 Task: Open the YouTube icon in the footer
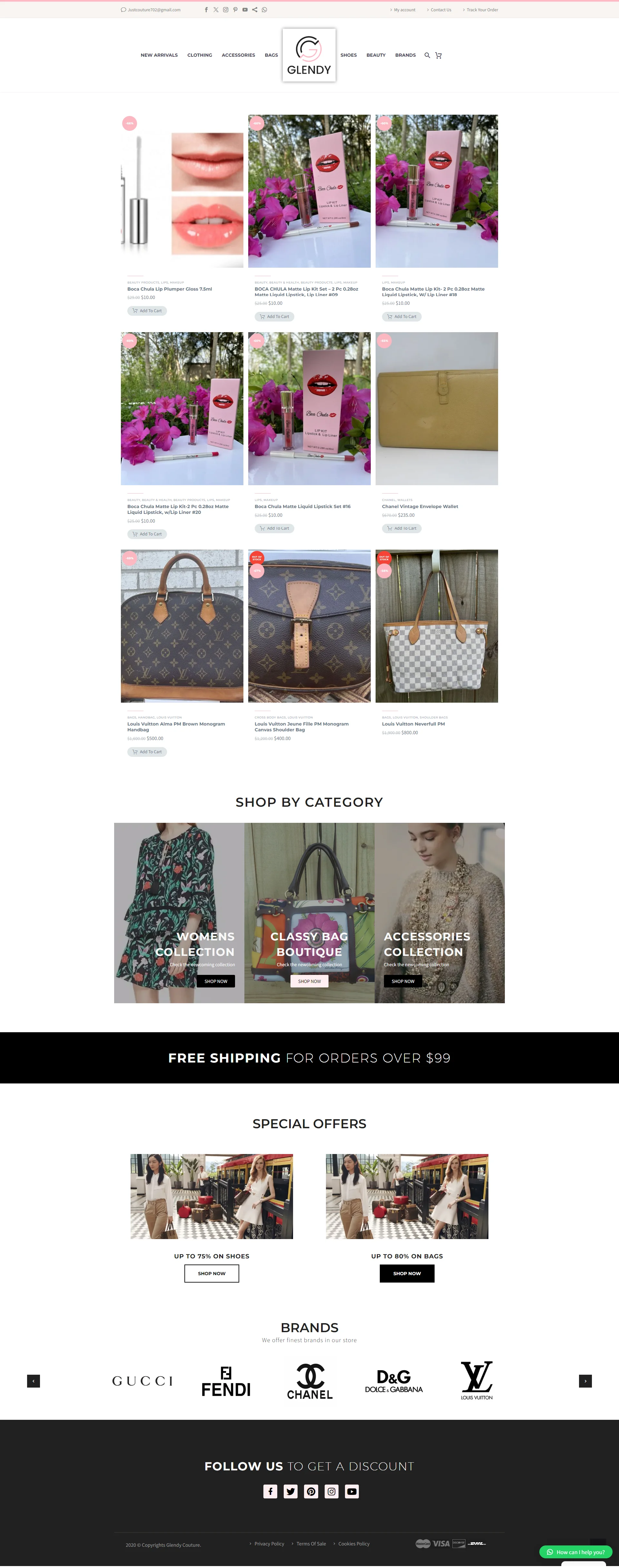[x=351, y=1491]
